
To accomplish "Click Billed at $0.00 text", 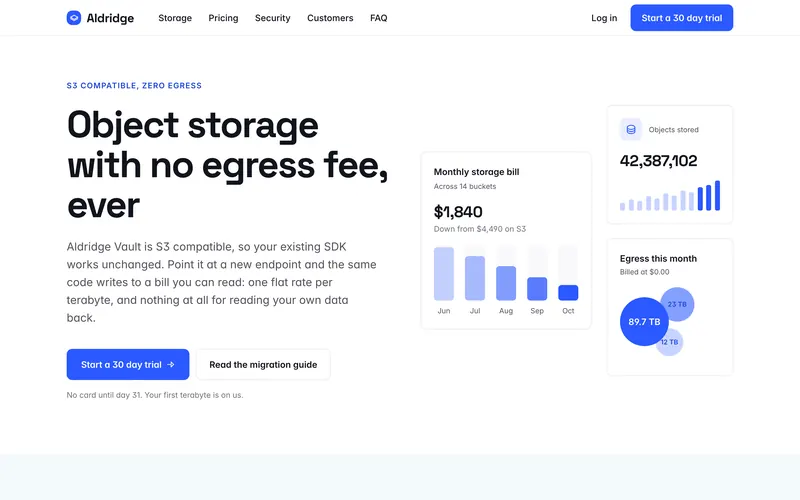I will point(644,272).
